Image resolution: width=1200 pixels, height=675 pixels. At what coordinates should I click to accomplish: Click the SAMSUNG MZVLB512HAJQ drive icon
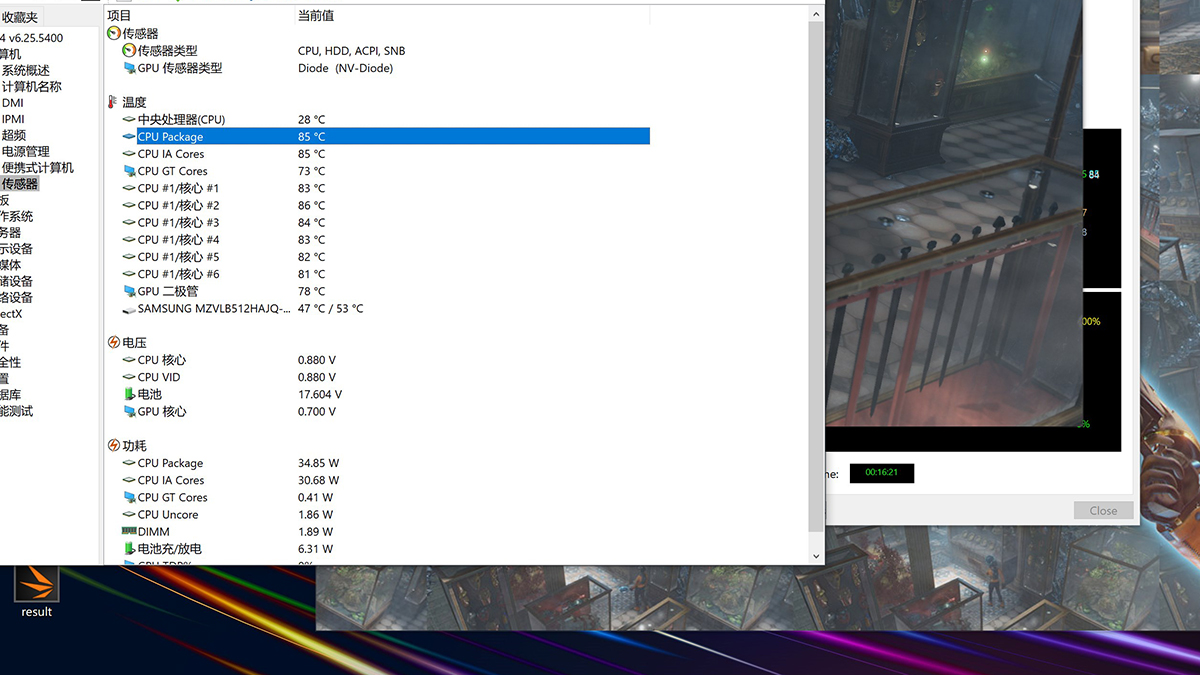129,308
